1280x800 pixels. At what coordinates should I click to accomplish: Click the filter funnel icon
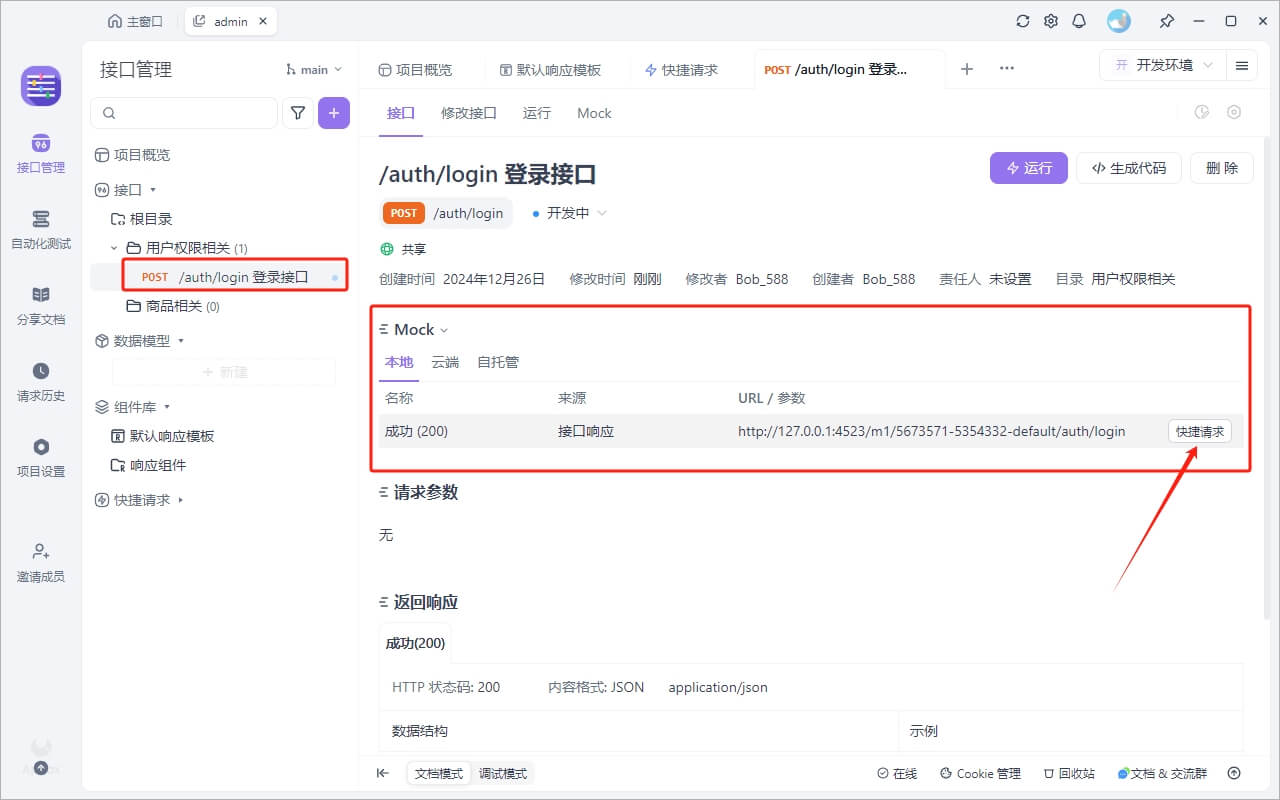coord(298,113)
